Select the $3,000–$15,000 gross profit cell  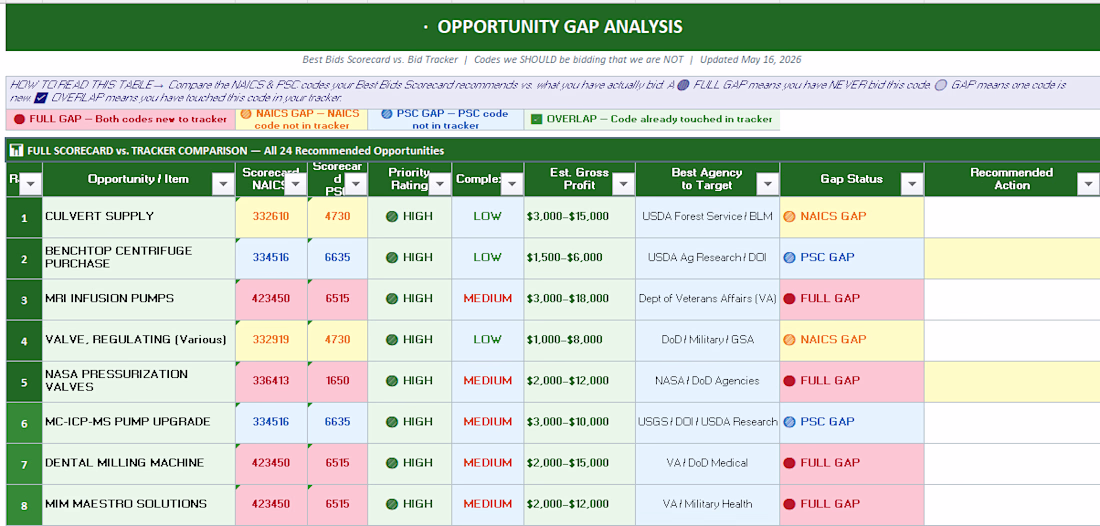(579, 217)
